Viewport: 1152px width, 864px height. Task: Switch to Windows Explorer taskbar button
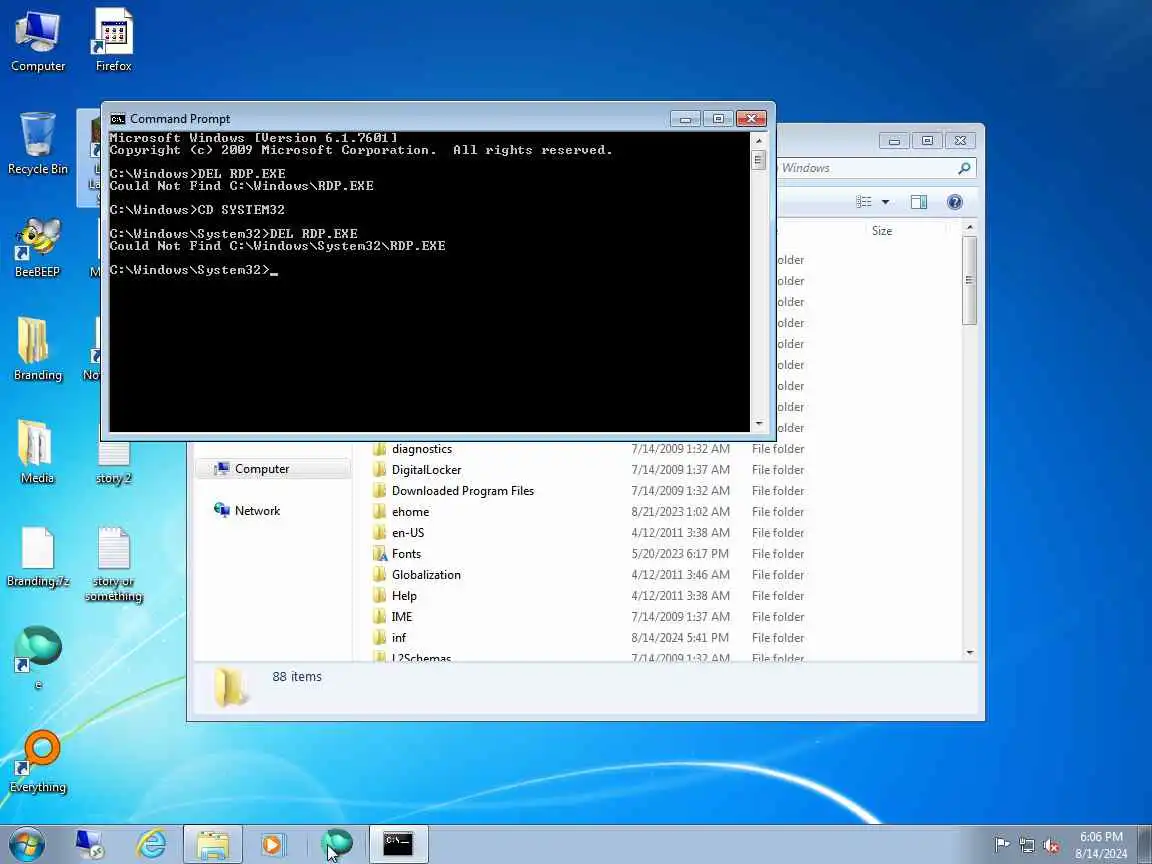[x=212, y=844]
